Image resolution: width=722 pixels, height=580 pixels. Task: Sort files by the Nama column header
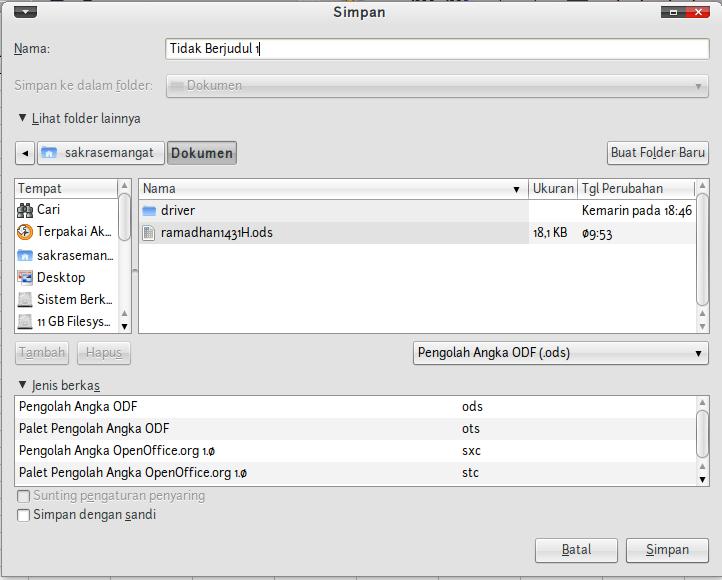pyautogui.click(x=330, y=188)
